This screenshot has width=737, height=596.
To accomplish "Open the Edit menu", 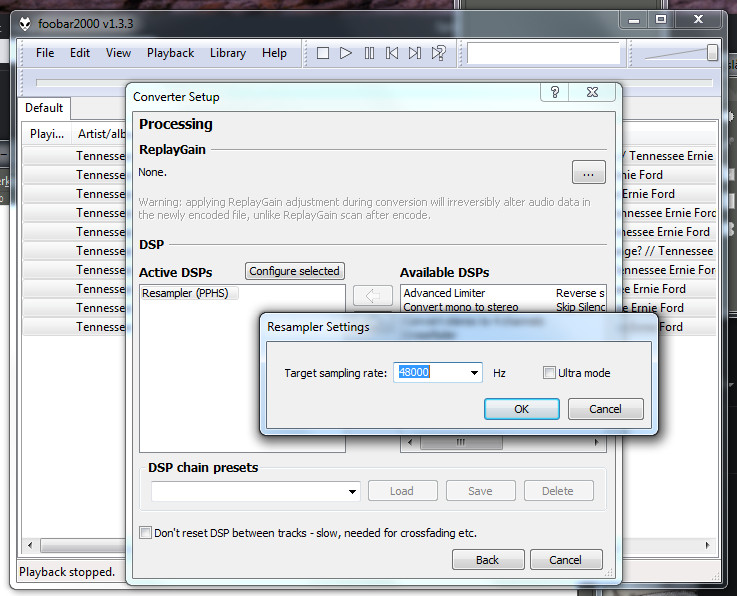I will (80, 53).
